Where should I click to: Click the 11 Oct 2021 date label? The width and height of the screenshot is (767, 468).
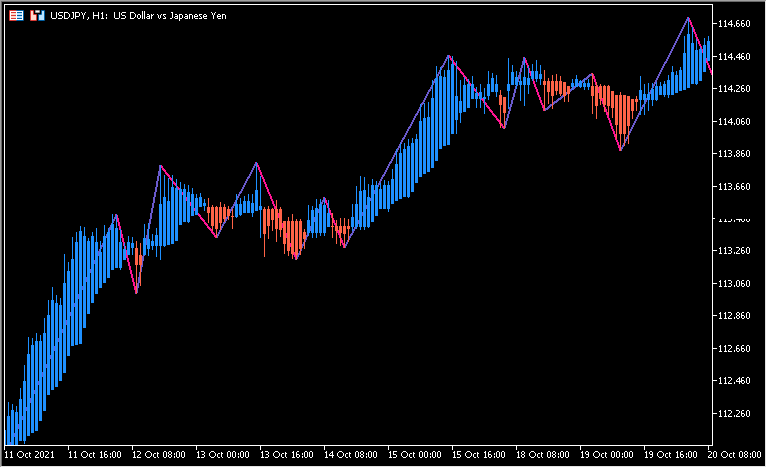tap(32, 455)
